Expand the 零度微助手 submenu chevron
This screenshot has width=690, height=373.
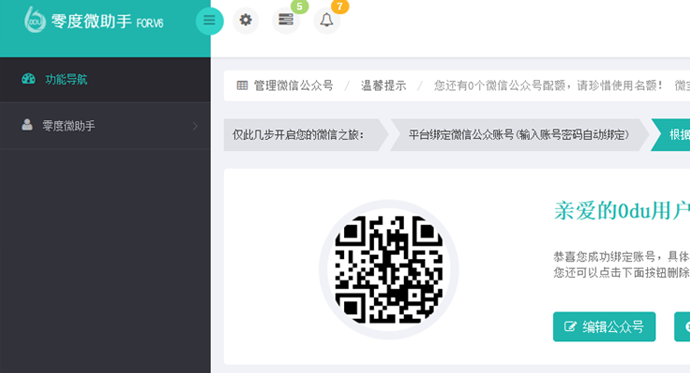pos(195,126)
